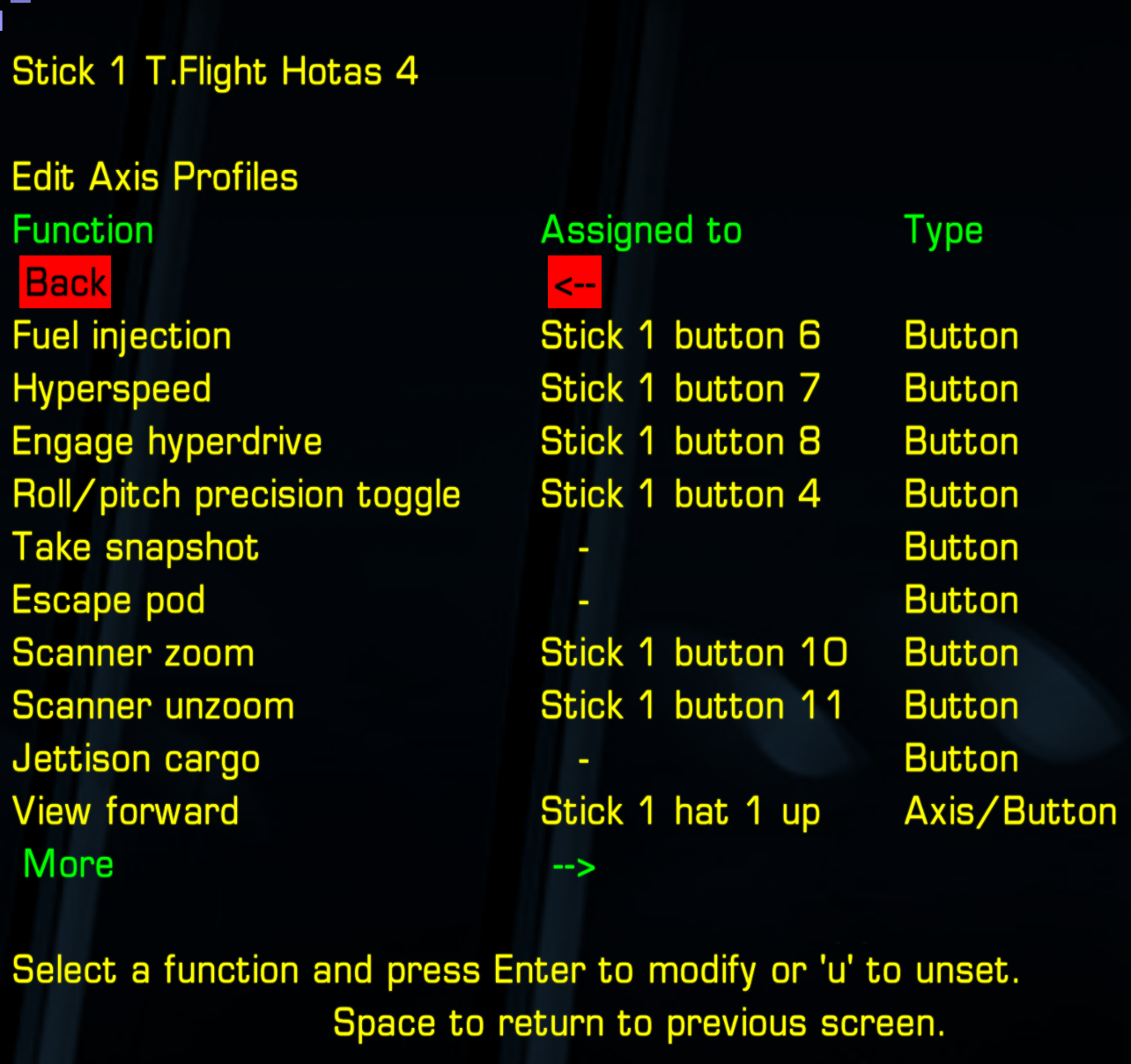The width and height of the screenshot is (1131, 1064).
Task: Choose the Jettison cargo function
Action: pos(137,759)
